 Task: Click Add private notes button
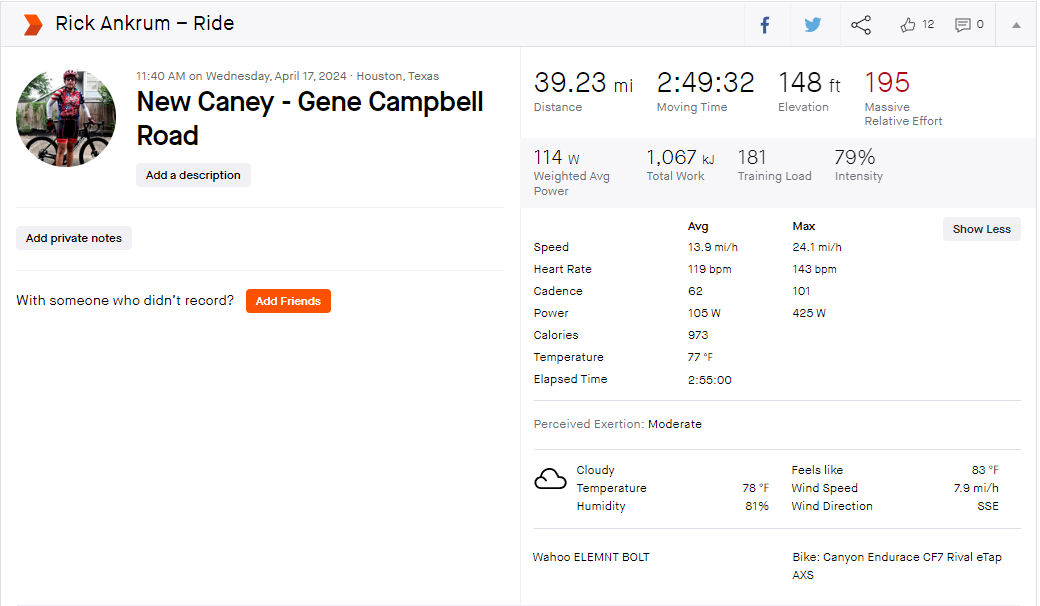pos(74,238)
